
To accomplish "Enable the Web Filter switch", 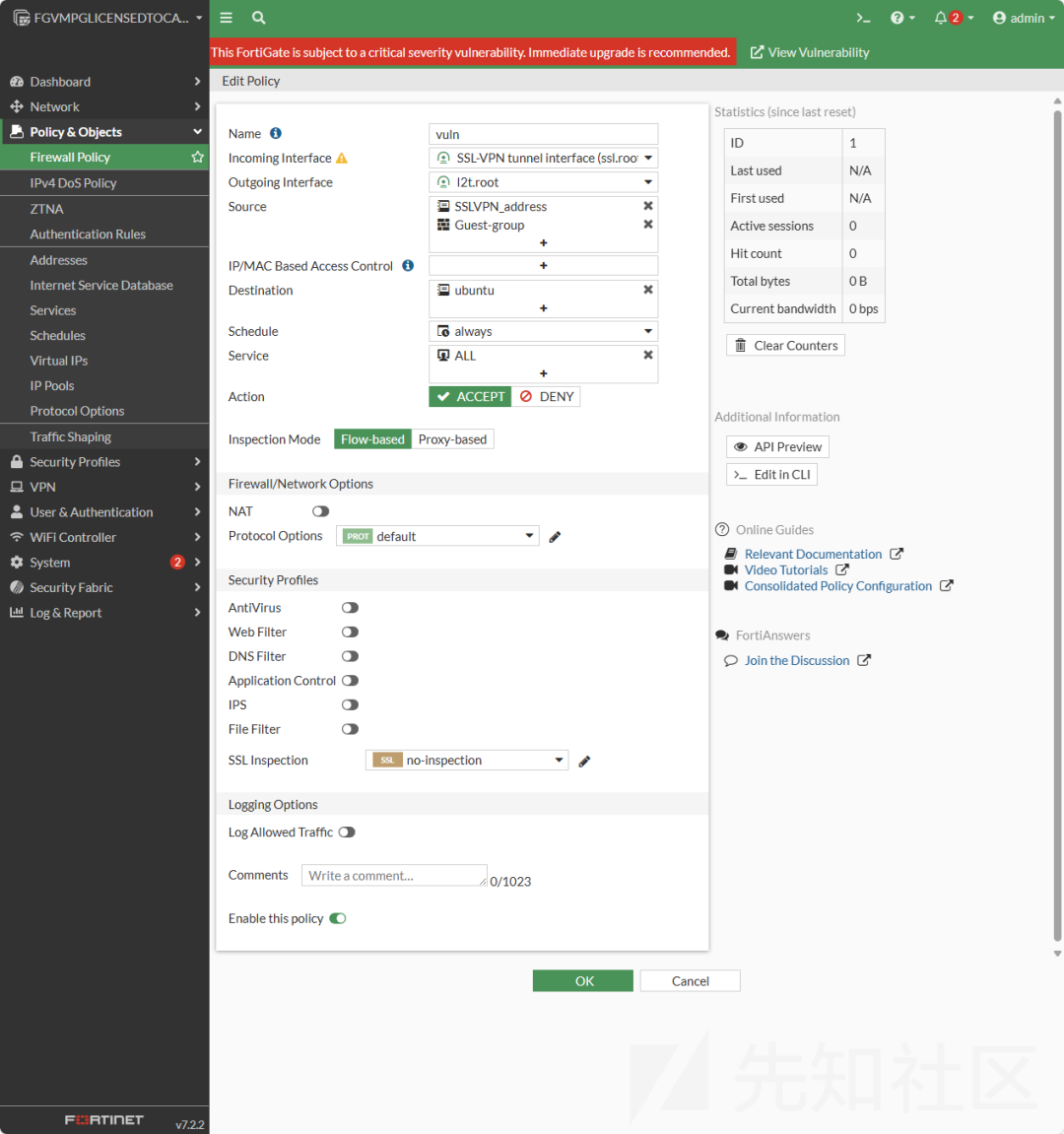I will (x=350, y=633).
